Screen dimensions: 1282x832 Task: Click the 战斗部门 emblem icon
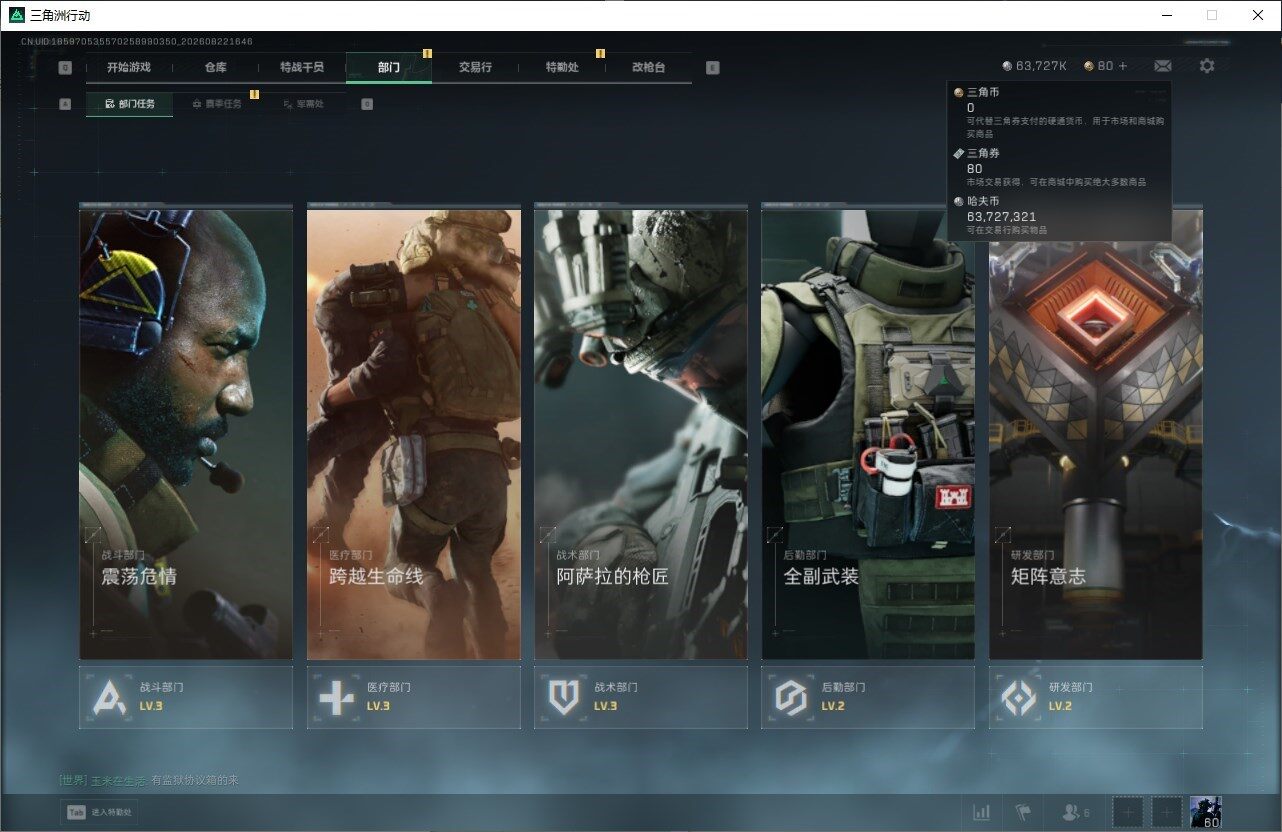[x=109, y=697]
